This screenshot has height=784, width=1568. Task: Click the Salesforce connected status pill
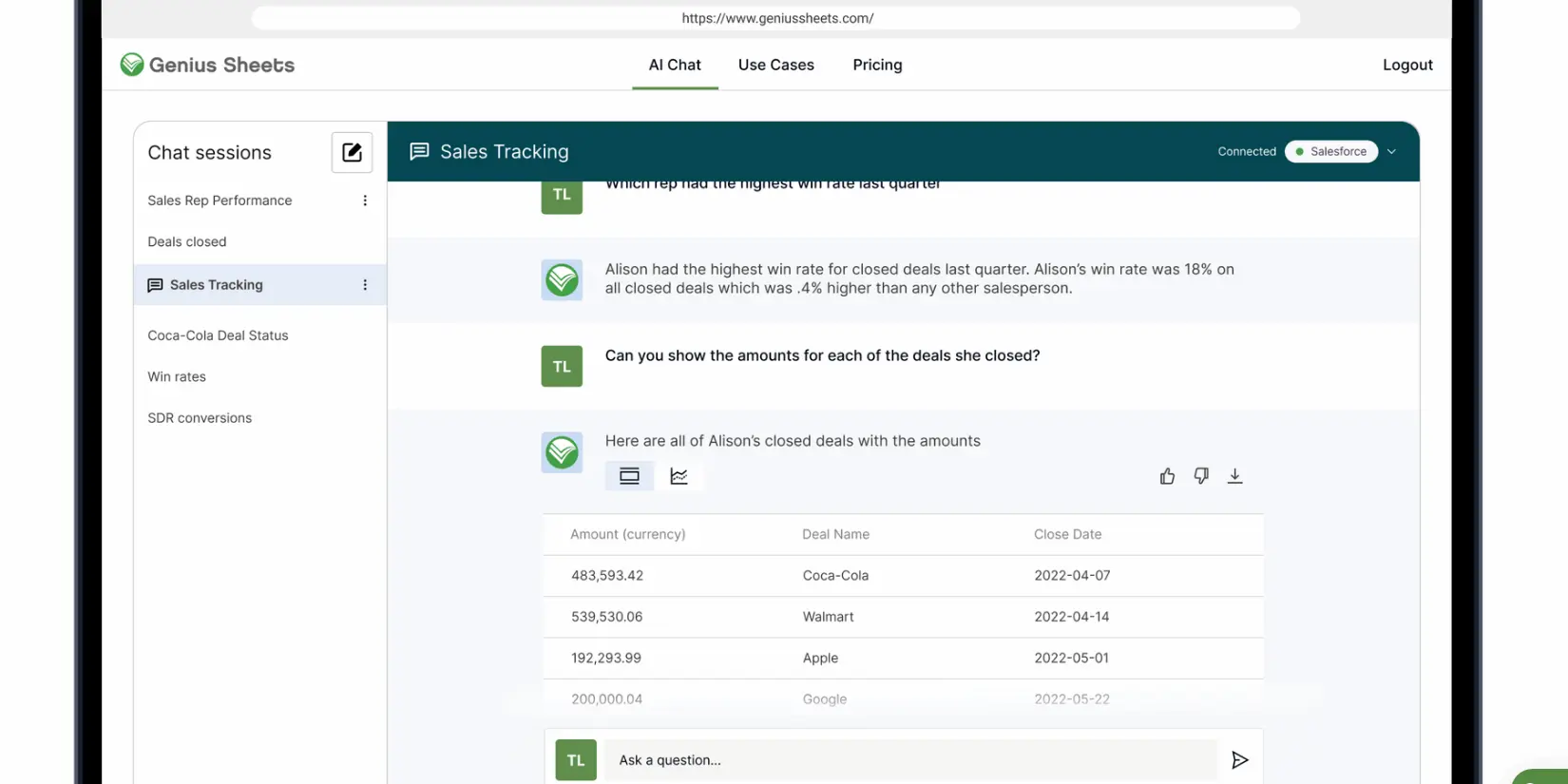1330,152
